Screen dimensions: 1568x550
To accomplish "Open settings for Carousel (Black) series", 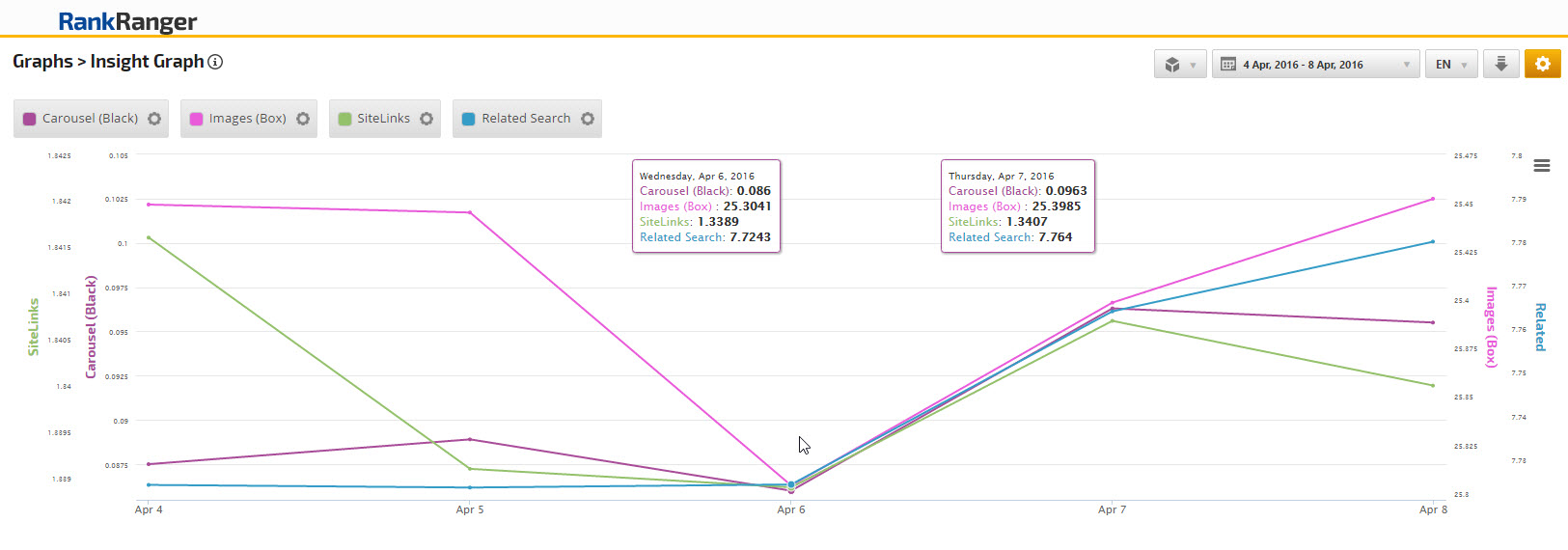I will (x=154, y=119).
